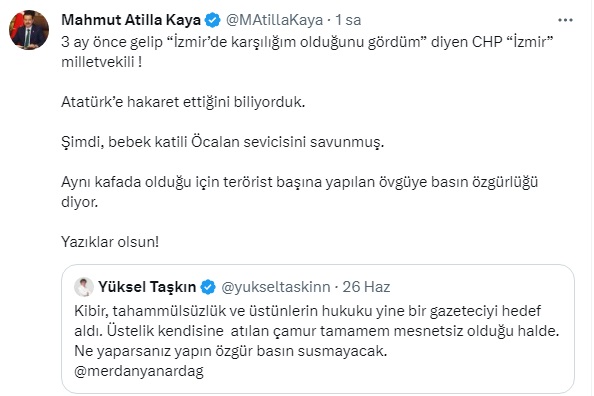The width and height of the screenshot is (594, 396).
Task: Open Yüksel Taşkın's small avatar
Action: tap(84, 287)
